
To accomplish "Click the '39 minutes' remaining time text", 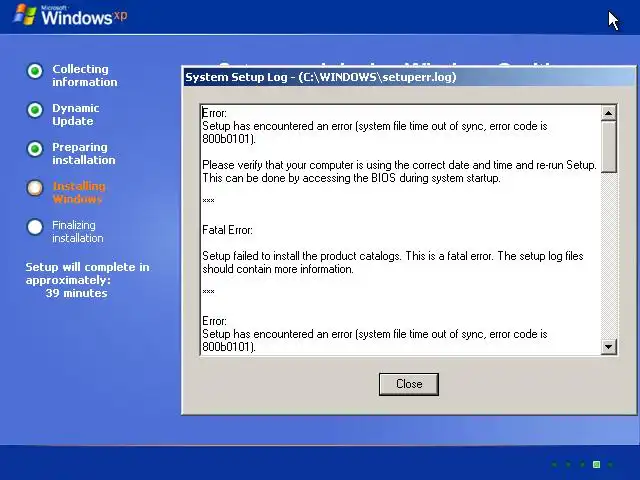I will pos(76,293).
